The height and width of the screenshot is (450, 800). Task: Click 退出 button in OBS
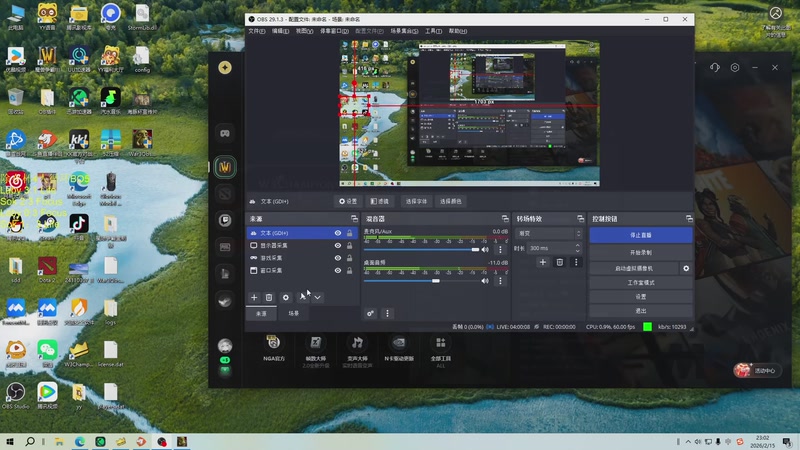click(641, 311)
